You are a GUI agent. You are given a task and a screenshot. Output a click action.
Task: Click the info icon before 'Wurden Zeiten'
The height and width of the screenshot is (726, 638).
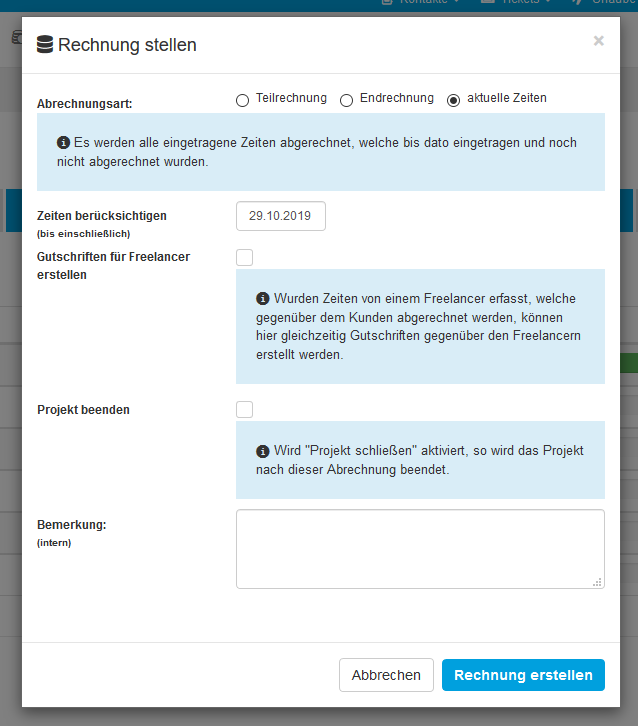(263, 299)
